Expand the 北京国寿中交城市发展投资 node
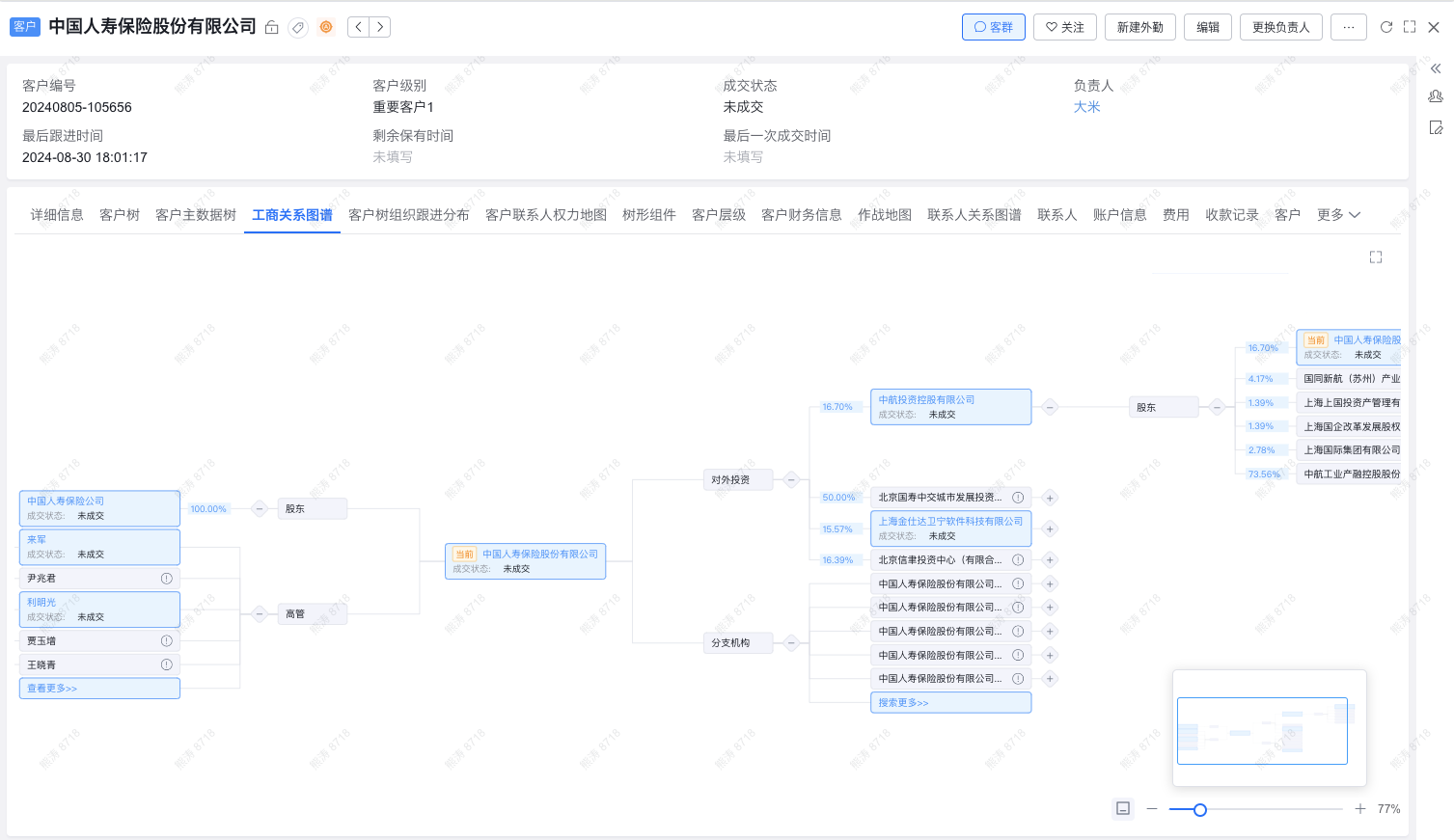 tap(1050, 498)
